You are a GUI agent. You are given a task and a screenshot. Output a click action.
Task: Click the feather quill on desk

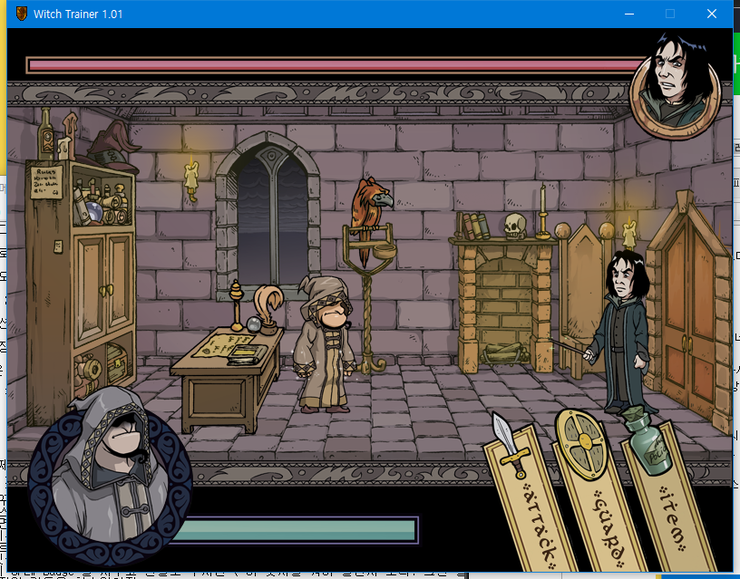pos(268,308)
